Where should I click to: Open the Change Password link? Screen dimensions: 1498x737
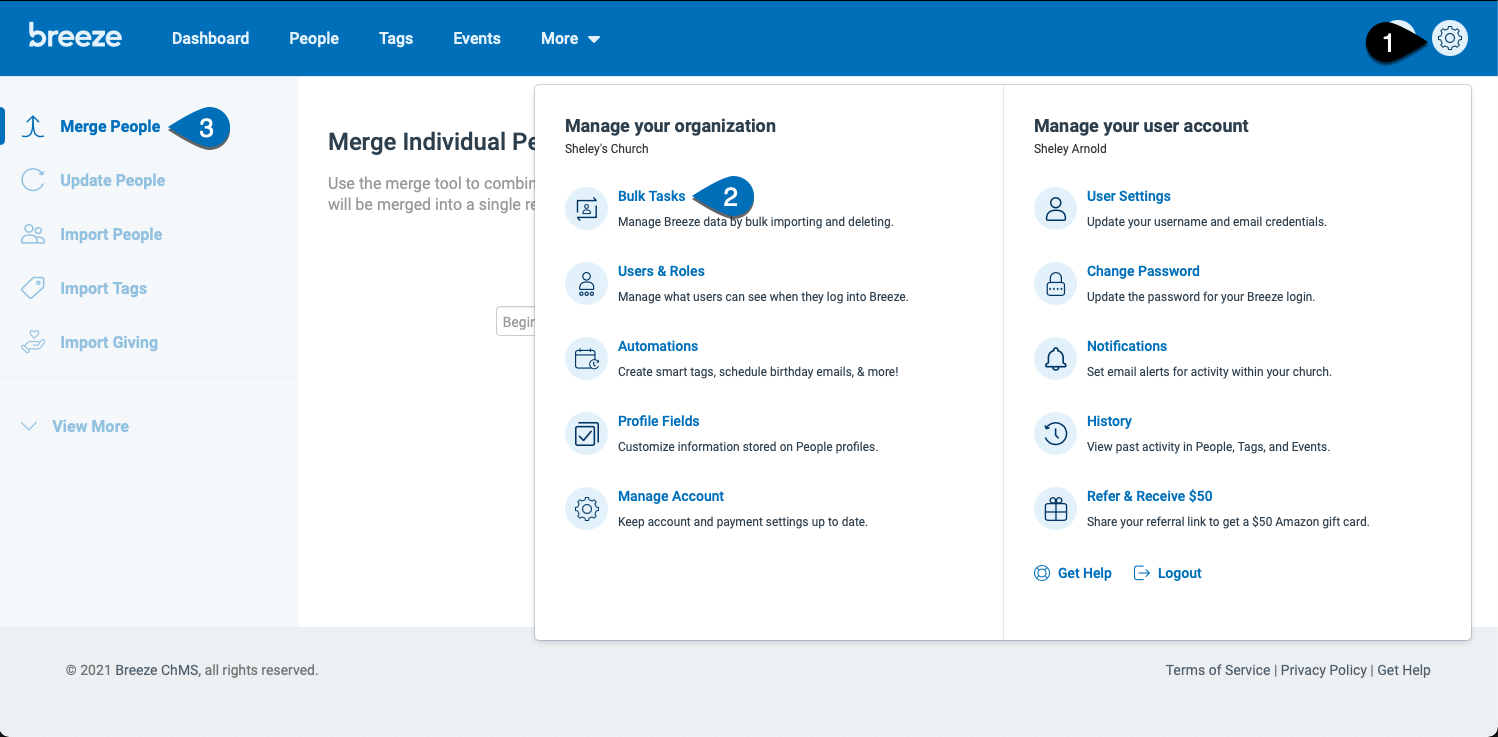1143,271
